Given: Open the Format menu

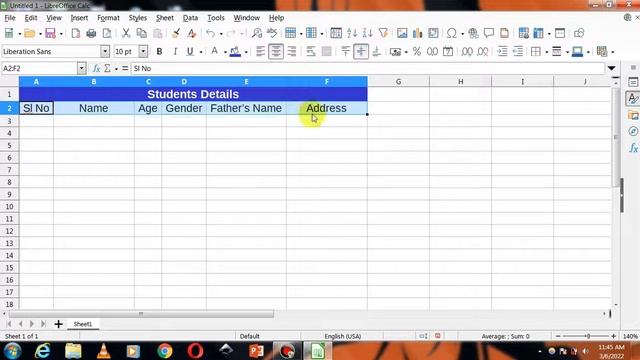Looking at the screenshot, I should point(108,18).
